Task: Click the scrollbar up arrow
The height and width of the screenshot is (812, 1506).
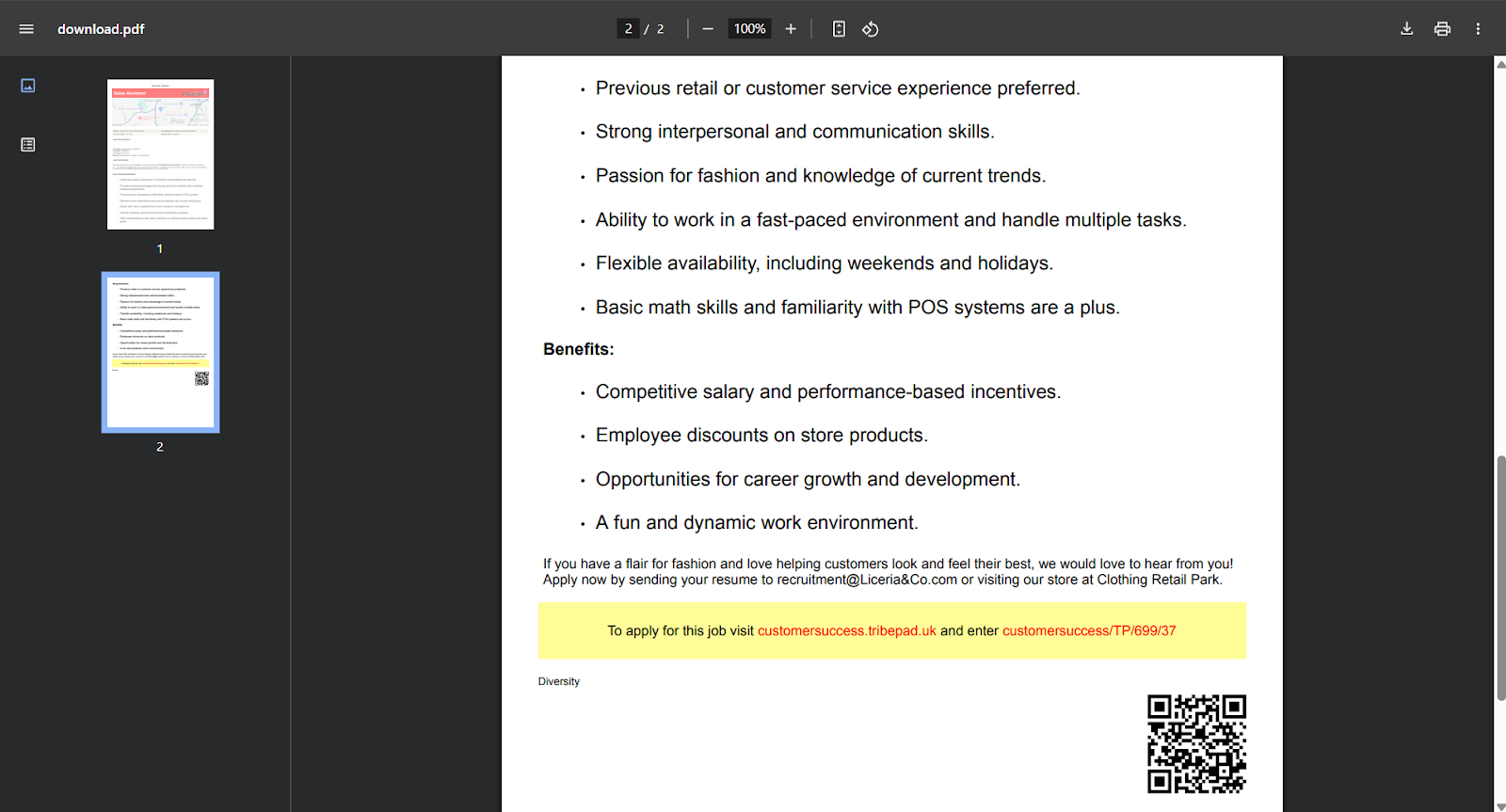Action: click(1500, 64)
